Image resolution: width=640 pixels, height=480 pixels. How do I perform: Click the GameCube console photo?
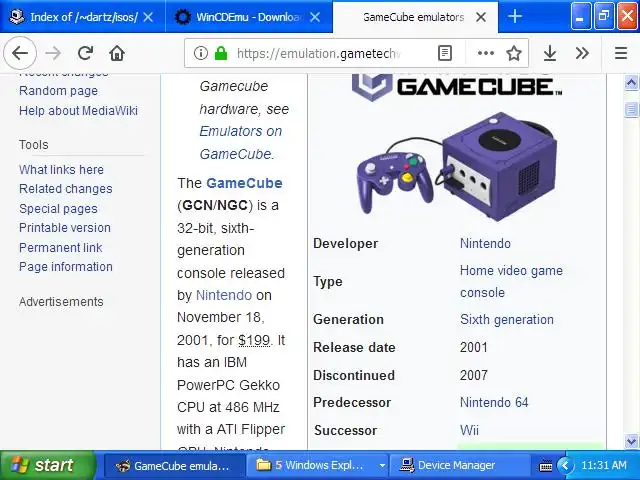[x=457, y=167]
